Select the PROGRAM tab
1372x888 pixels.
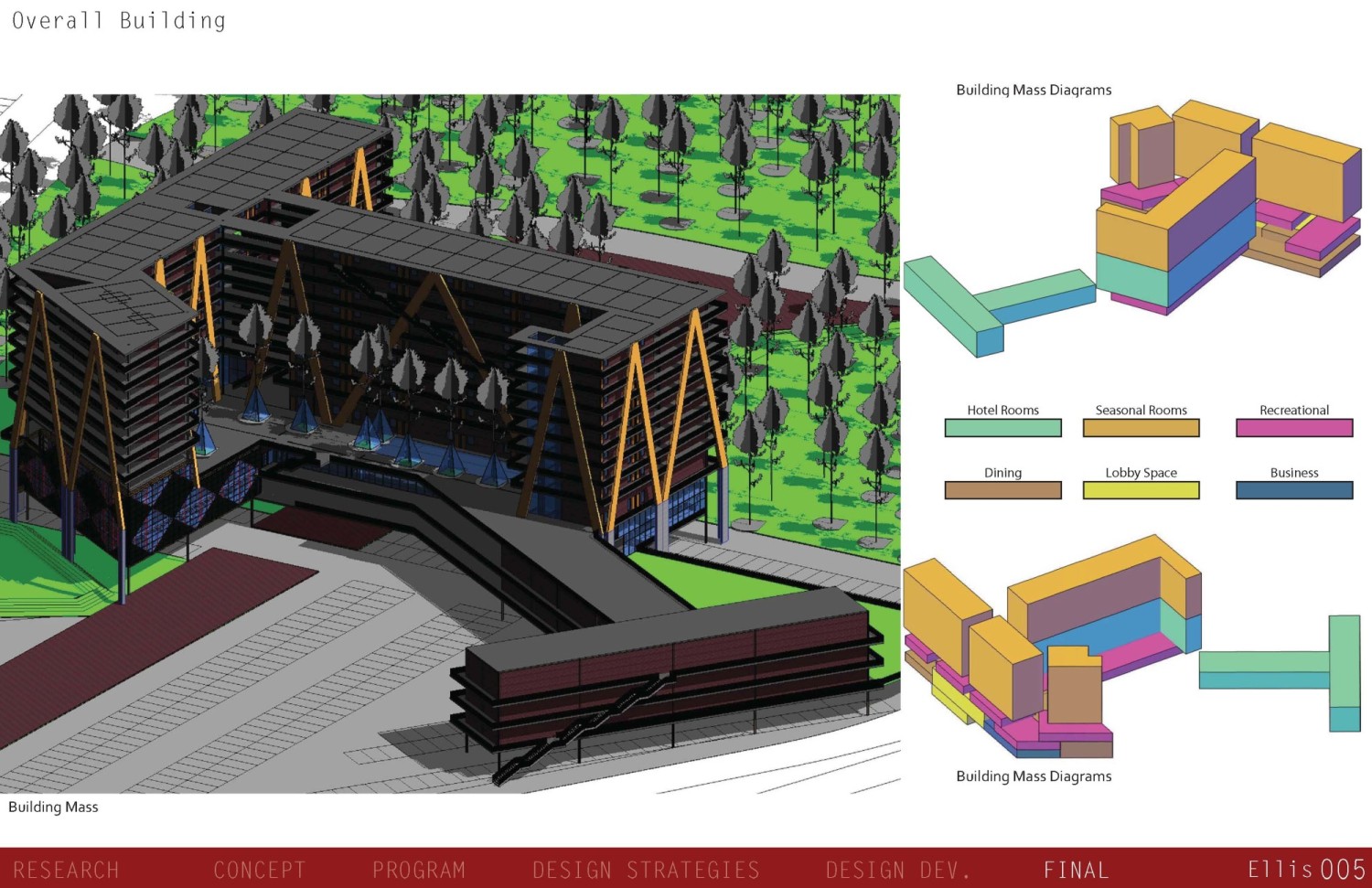point(419,870)
